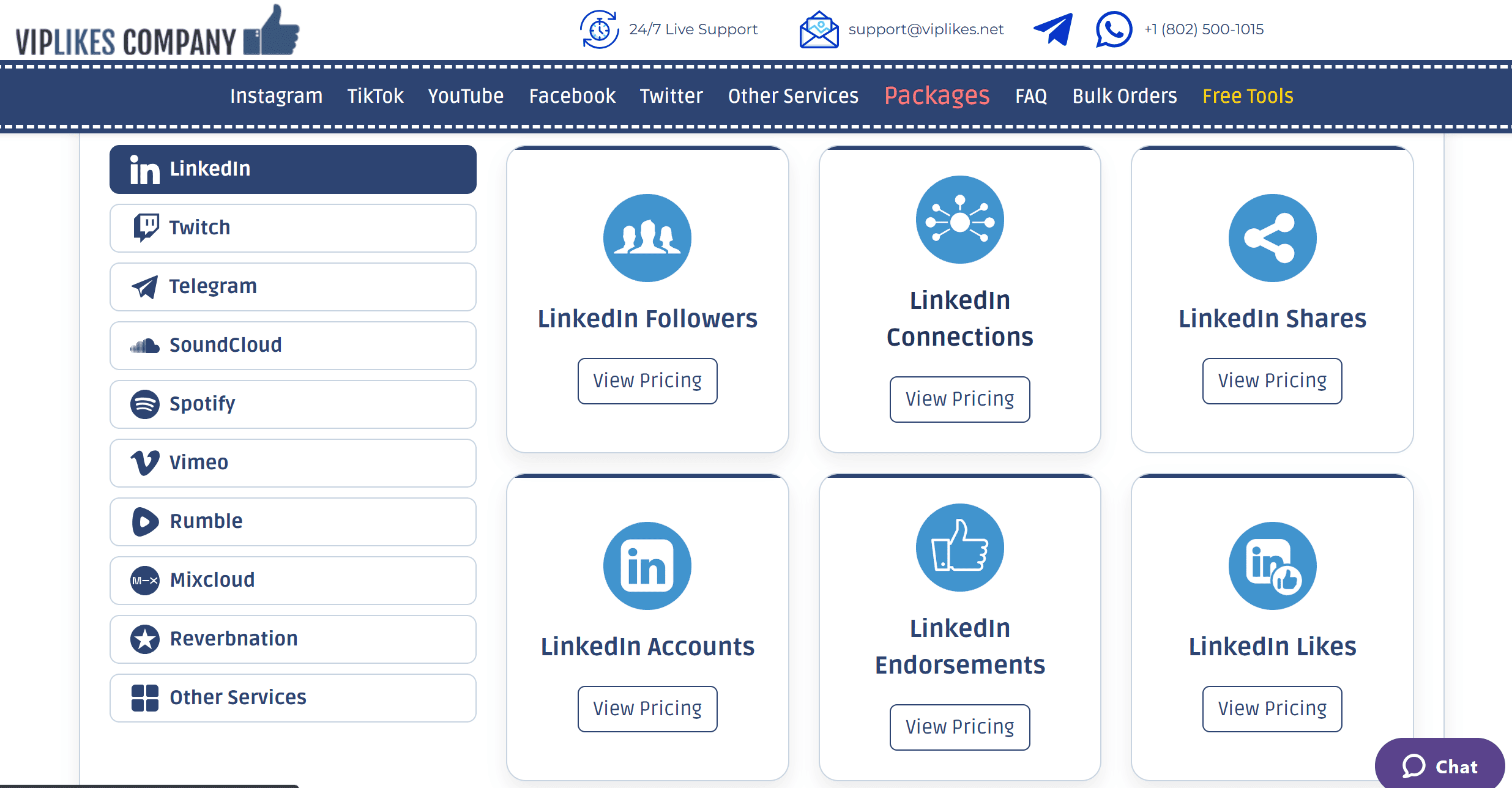
Task: View pricing for LinkedIn Followers
Action: (x=647, y=381)
